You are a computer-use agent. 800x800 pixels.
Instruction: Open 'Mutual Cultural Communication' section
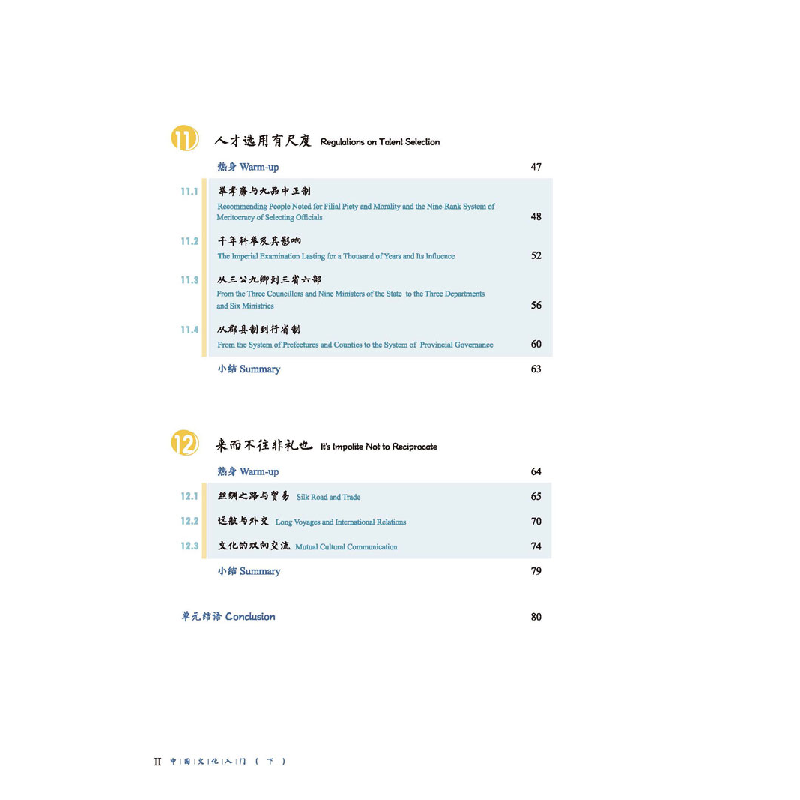[x=346, y=546]
